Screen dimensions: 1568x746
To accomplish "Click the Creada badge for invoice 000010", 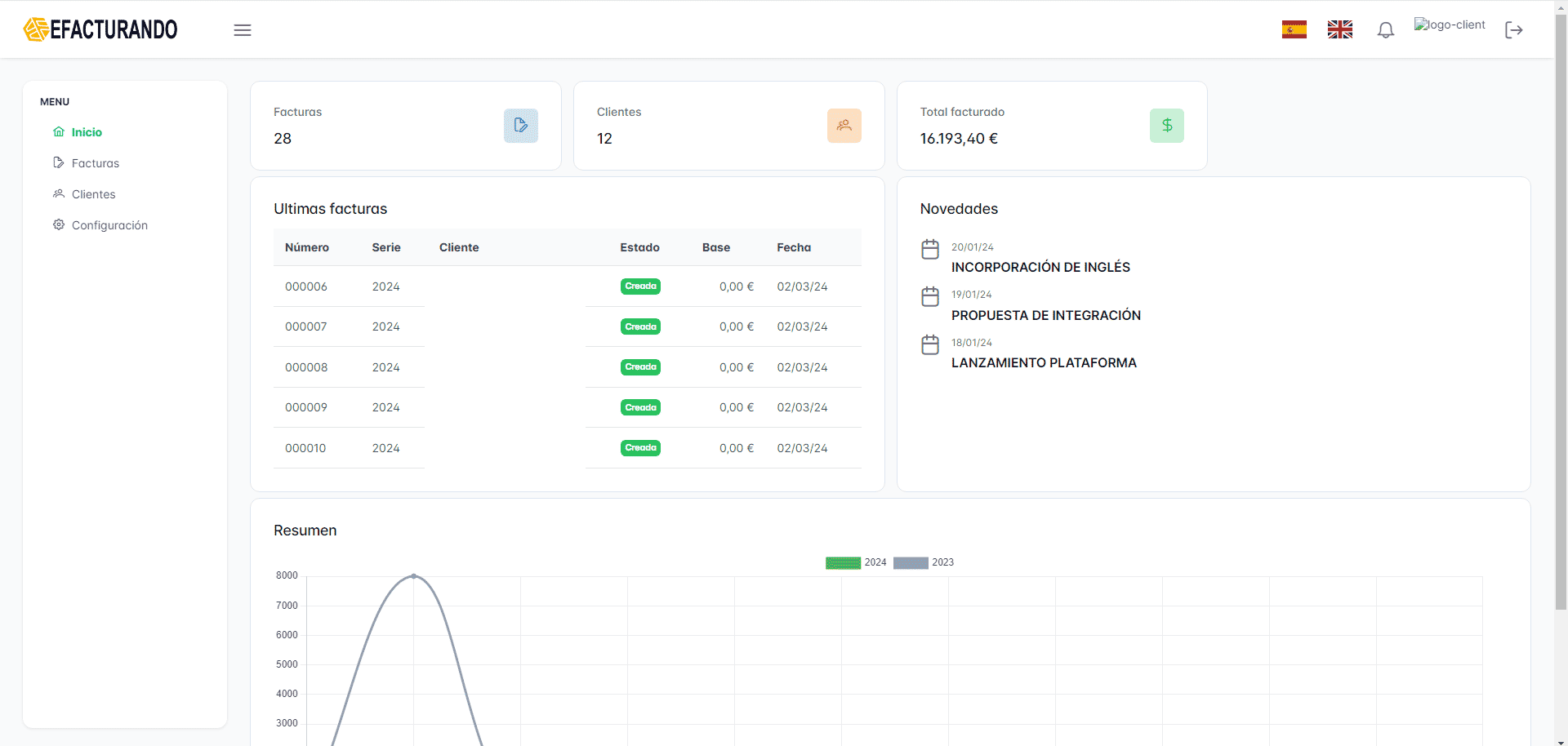I will click(x=641, y=448).
